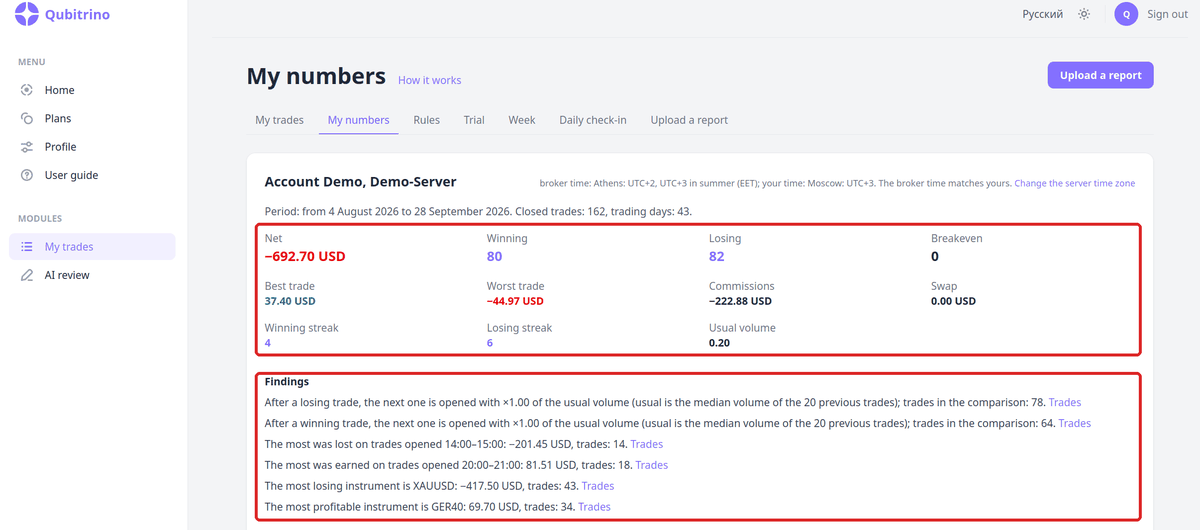Click the Plans icon in sidebar

[27, 118]
